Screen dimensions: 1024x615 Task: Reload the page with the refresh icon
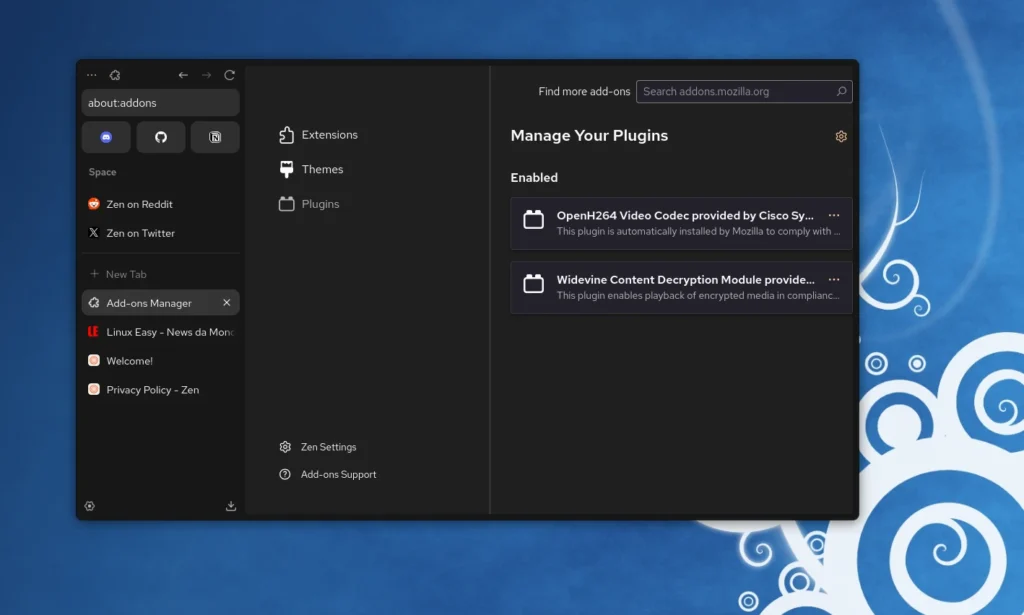[229, 75]
